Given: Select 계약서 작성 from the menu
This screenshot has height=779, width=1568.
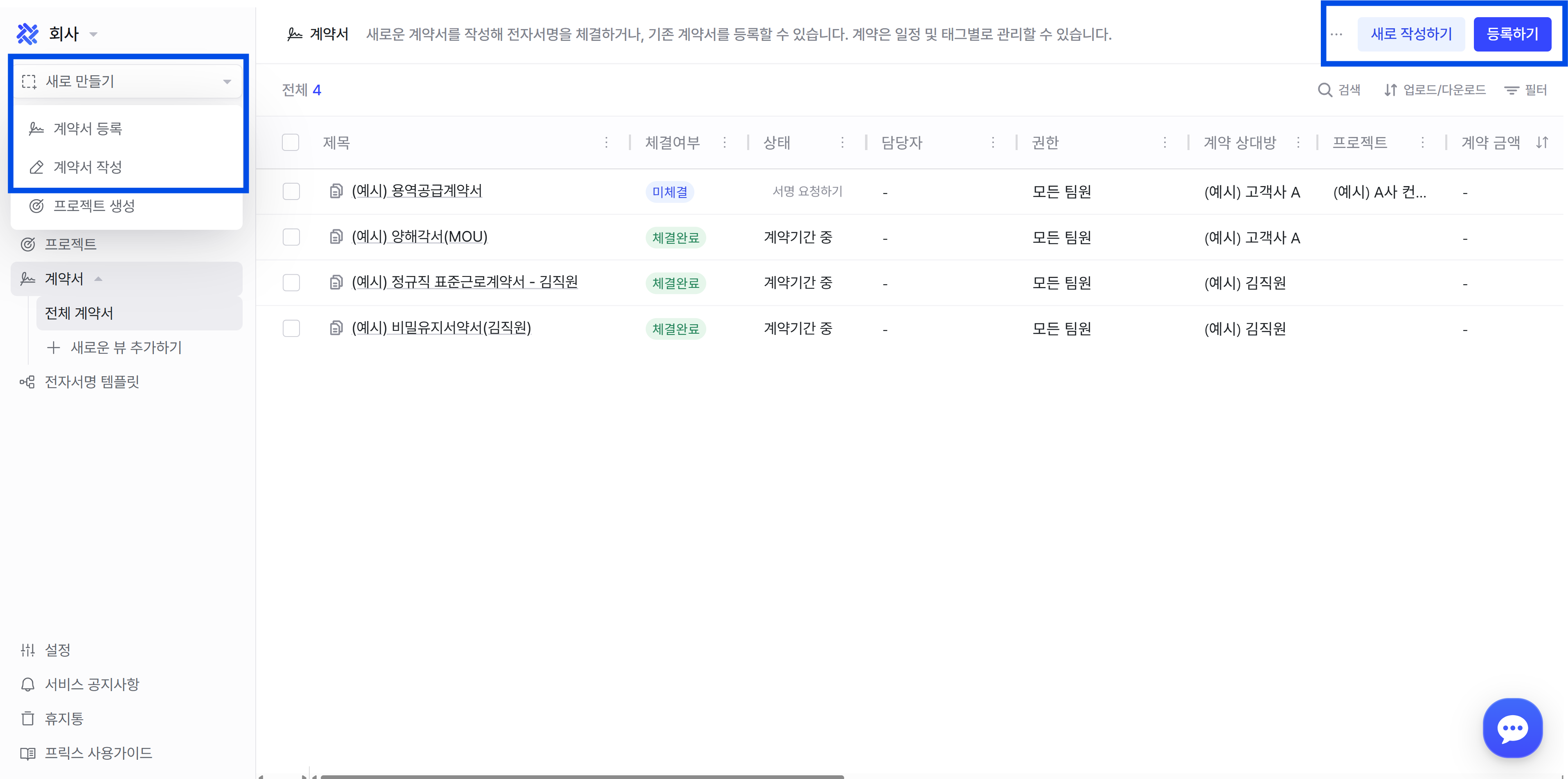Looking at the screenshot, I should tap(87, 166).
